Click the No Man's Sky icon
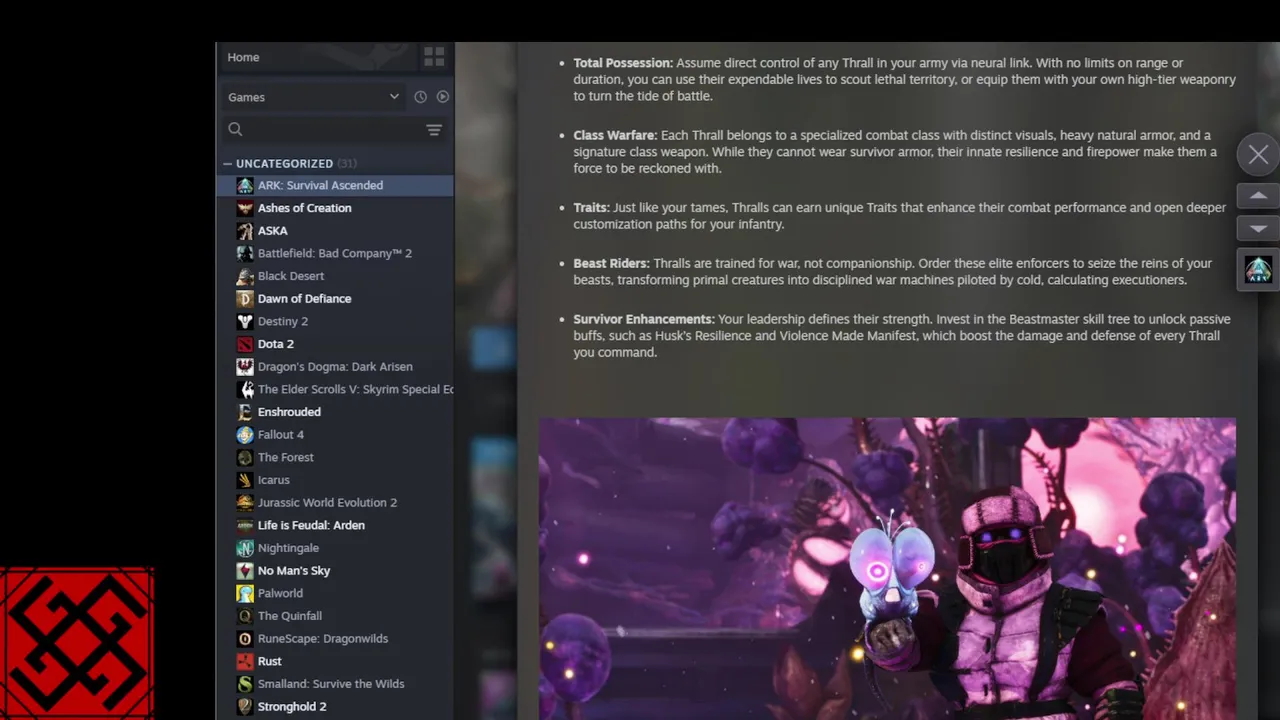The width and height of the screenshot is (1280, 720). pyautogui.click(x=245, y=571)
